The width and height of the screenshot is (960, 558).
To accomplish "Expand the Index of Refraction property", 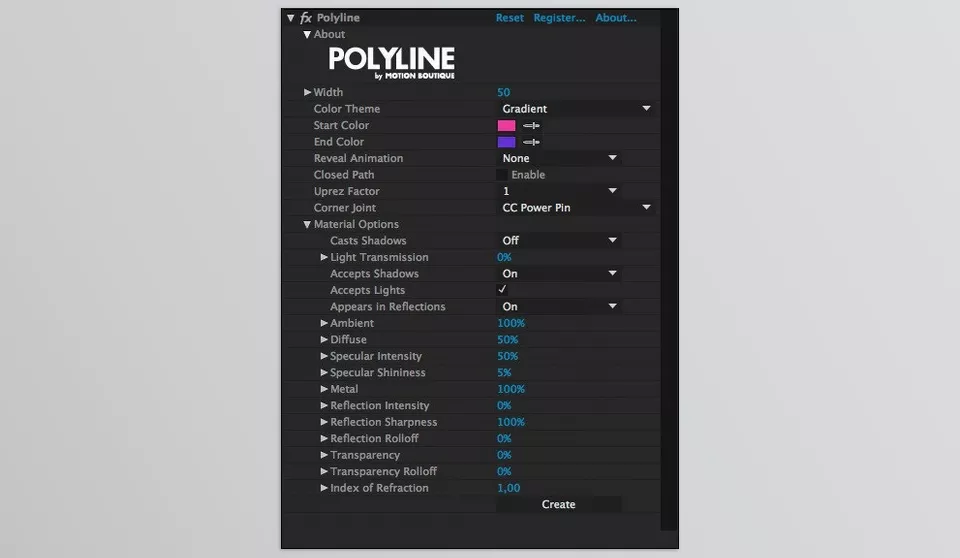I will click(x=324, y=488).
